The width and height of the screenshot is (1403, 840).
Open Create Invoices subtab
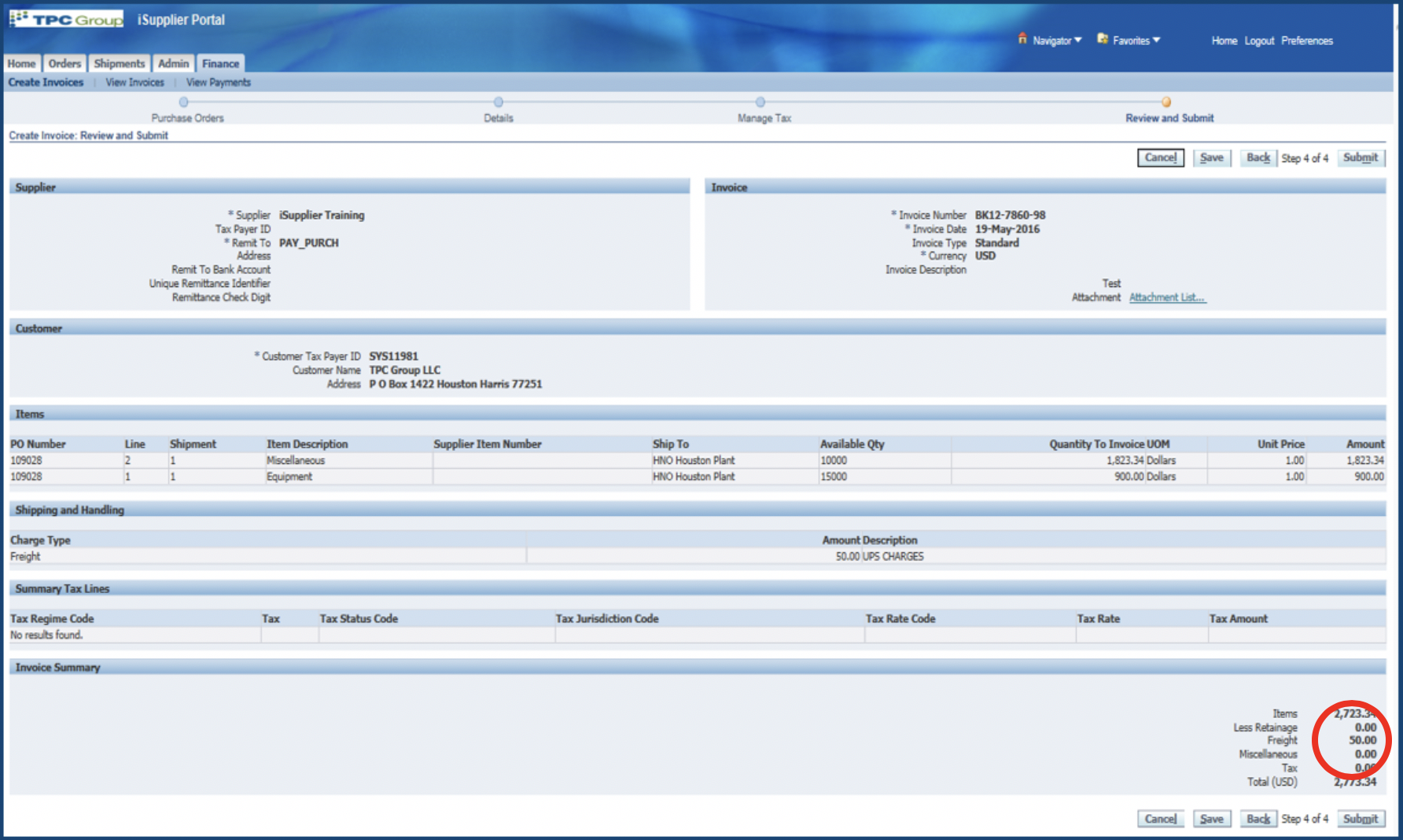pos(46,83)
